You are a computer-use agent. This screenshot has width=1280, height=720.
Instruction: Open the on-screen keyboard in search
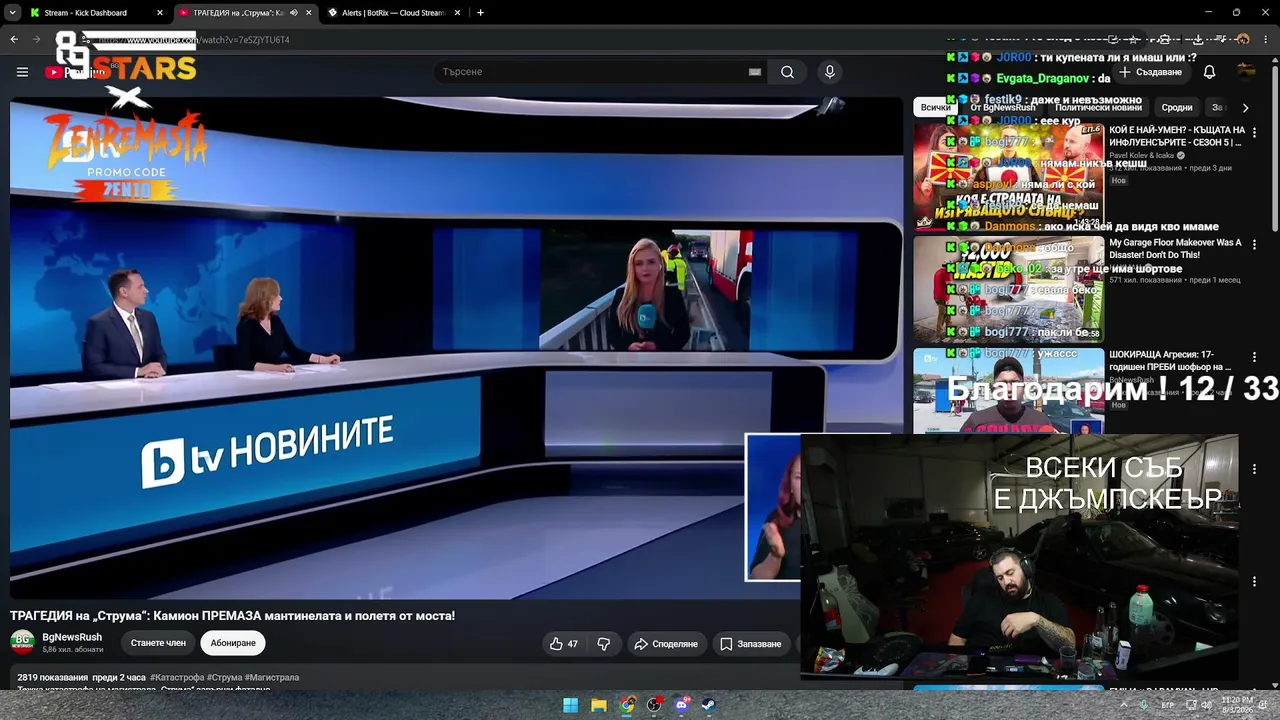(x=755, y=72)
